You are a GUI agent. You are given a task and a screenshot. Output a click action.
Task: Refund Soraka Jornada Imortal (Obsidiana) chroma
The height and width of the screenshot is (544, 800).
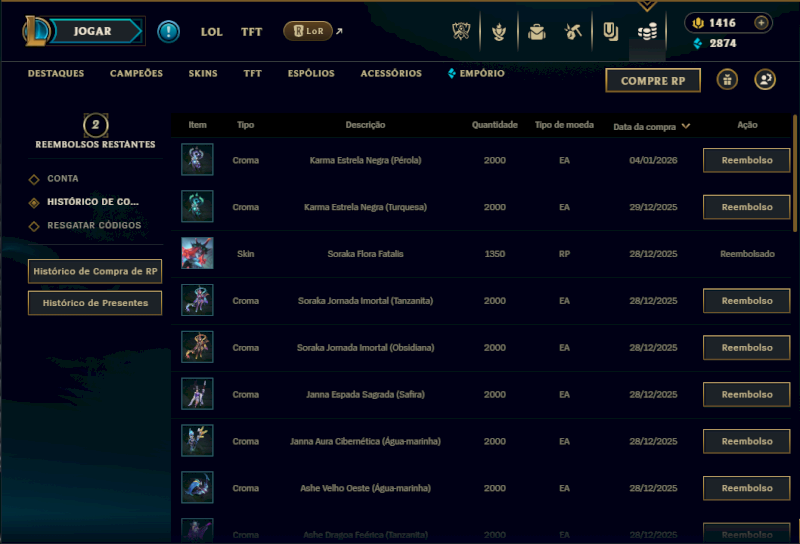(x=746, y=348)
